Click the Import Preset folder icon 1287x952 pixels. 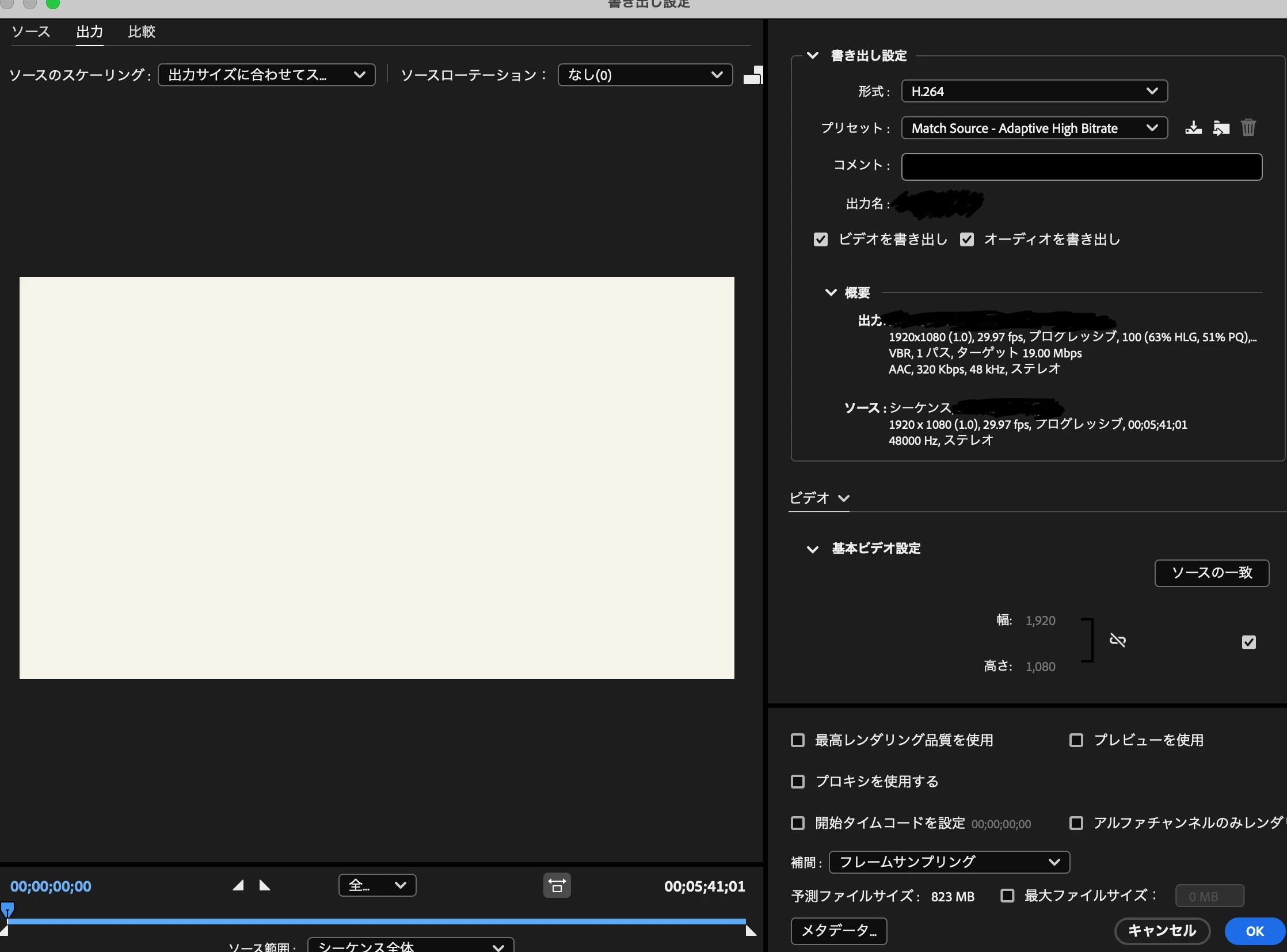click(1221, 128)
